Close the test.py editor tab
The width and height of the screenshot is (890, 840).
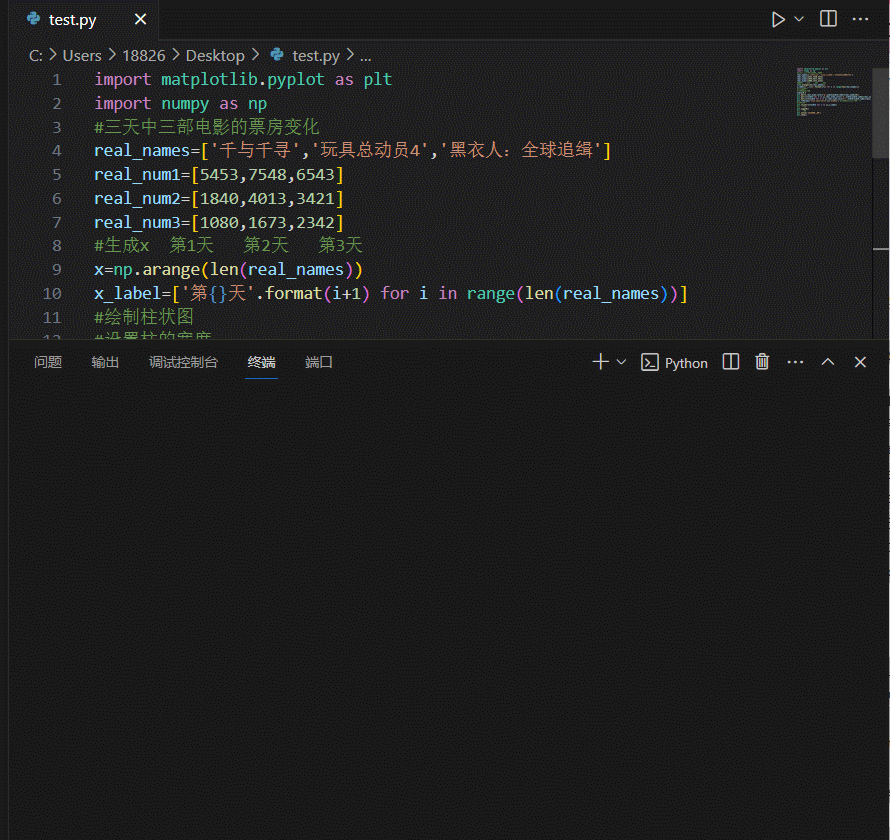point(140,19)
